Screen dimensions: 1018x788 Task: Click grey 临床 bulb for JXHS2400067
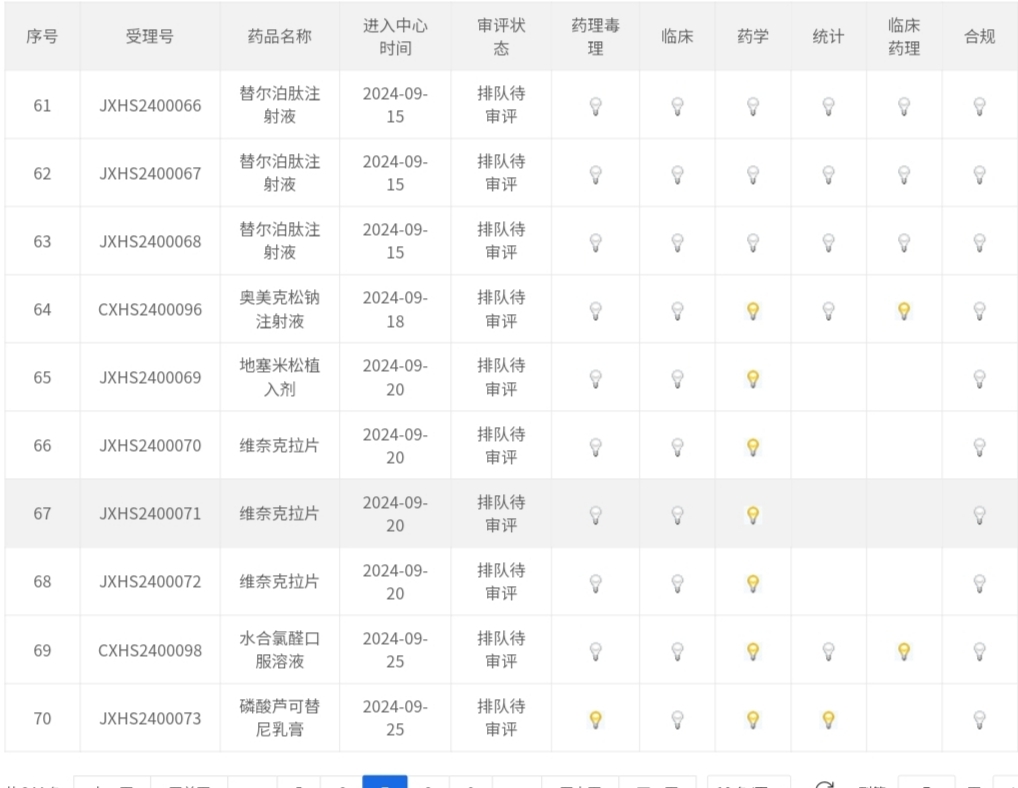tap(677, 174)
